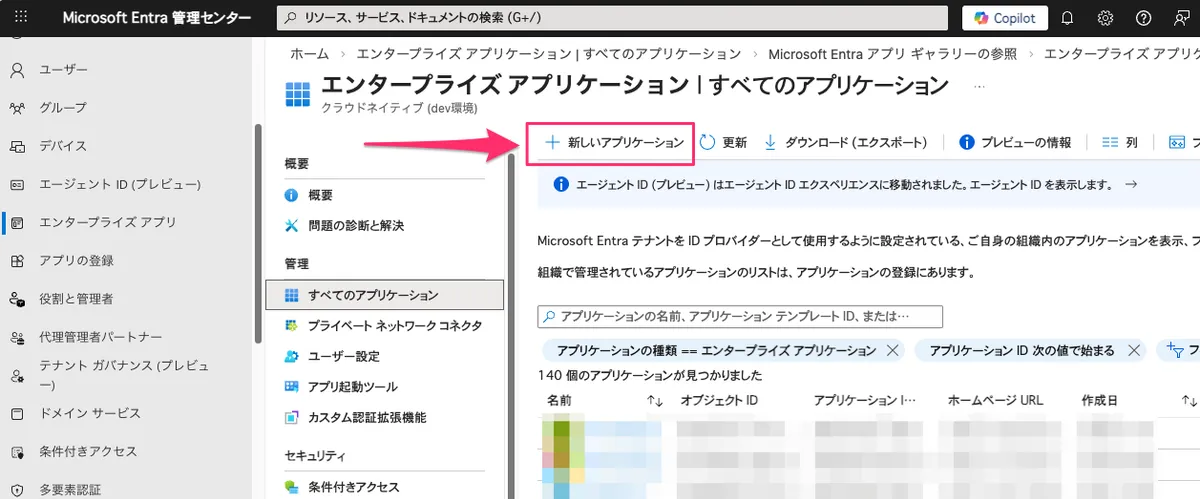The width and height of the screenshot is (1200, 499).
Task: Click ホームページ URL column header
Action: click(995, 400)
